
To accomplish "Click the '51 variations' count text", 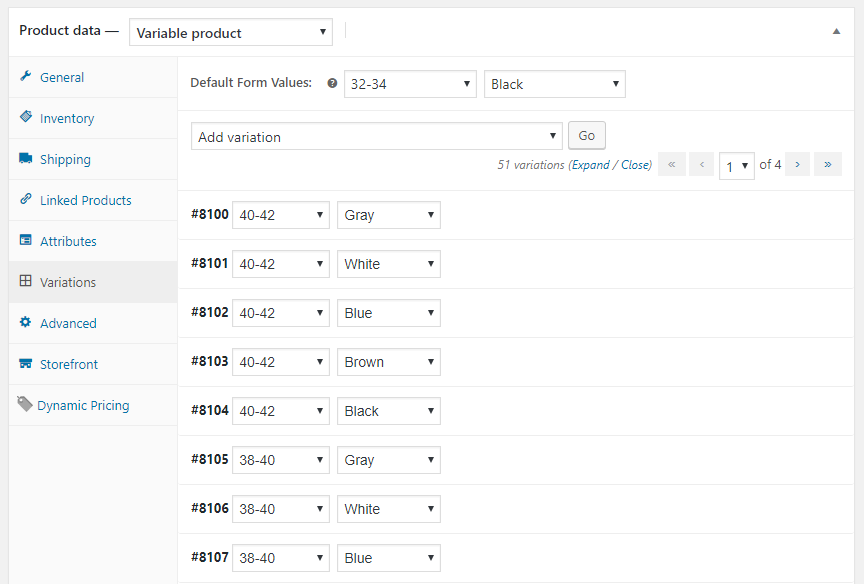I will coord(531,165).
